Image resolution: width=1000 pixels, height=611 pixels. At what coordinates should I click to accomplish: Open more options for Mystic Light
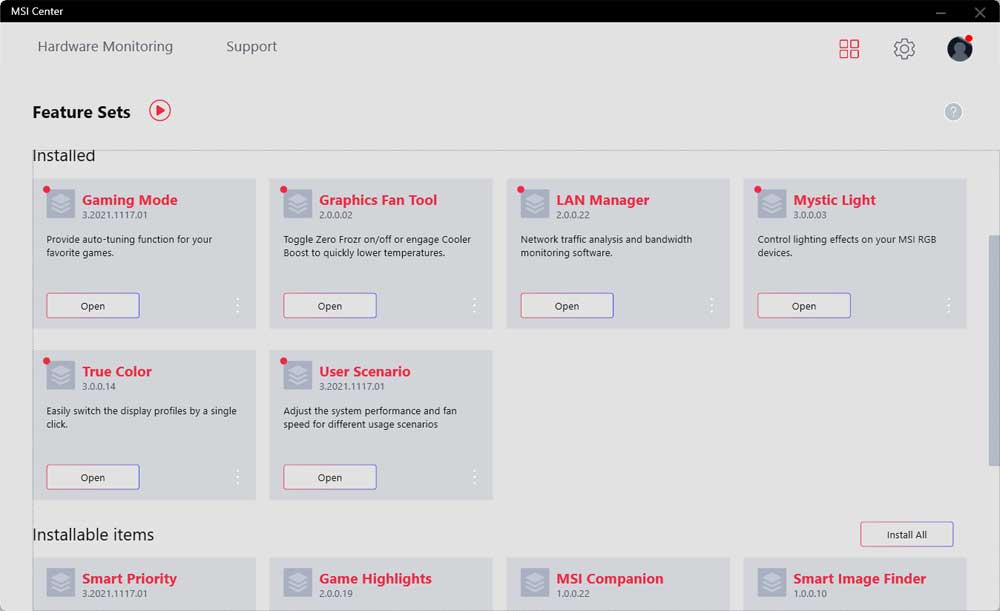tap(948, 306)
